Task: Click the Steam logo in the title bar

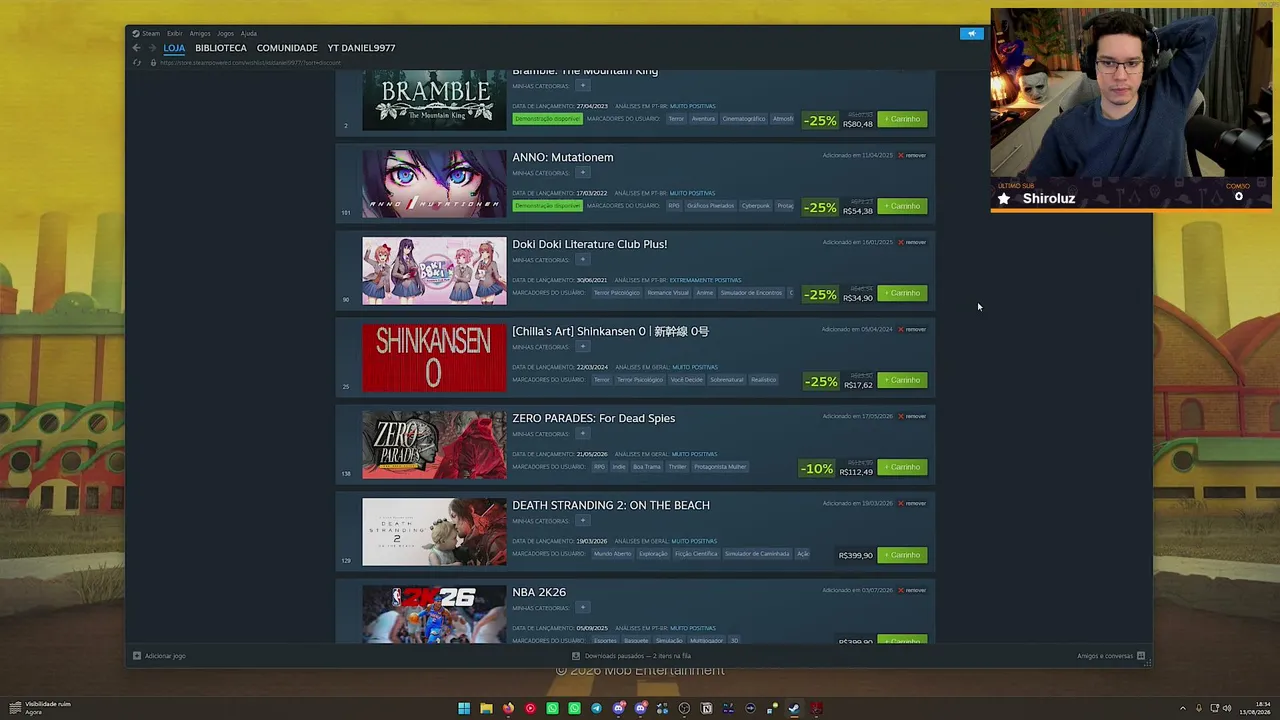Action: click(x=136, y=33)
